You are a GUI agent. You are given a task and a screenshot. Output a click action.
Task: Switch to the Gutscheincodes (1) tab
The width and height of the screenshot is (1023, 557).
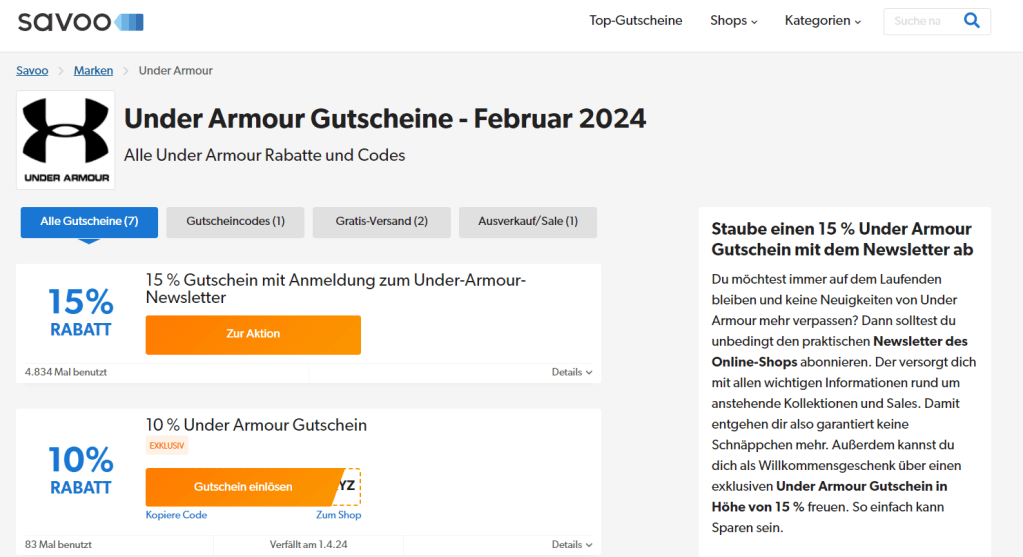[235, 222]
